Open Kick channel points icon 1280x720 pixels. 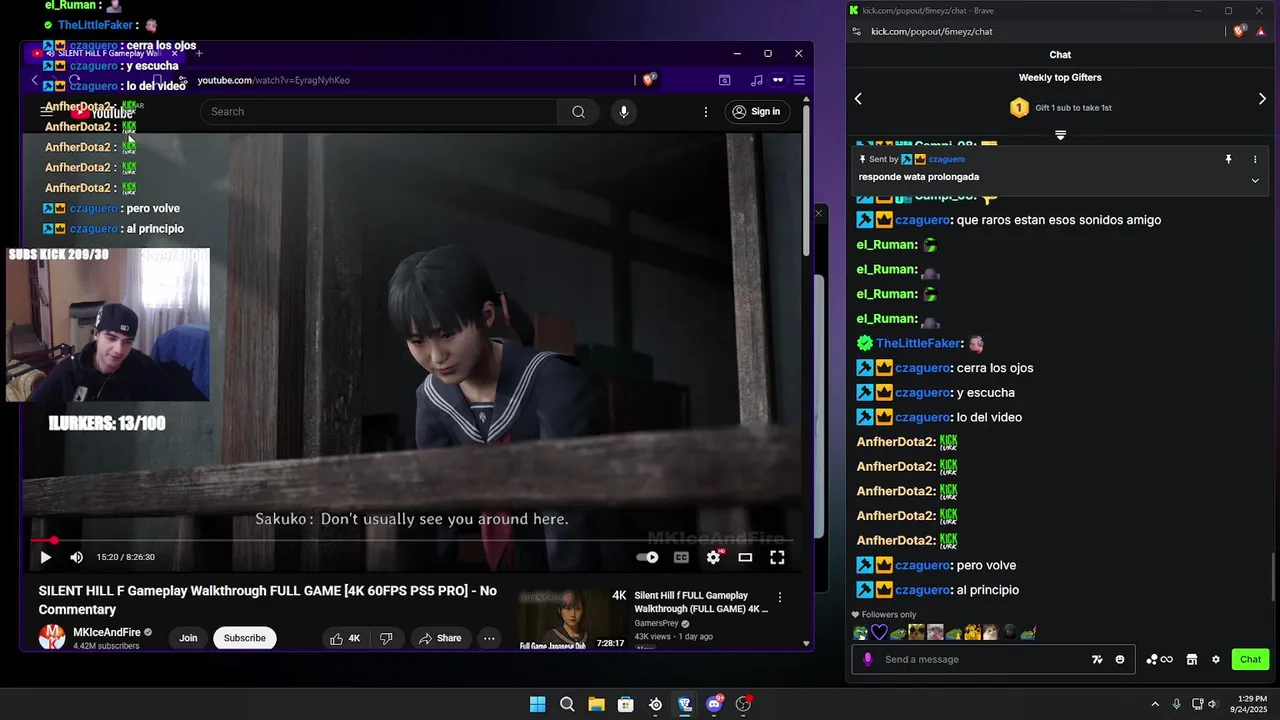click(1159, 659)
